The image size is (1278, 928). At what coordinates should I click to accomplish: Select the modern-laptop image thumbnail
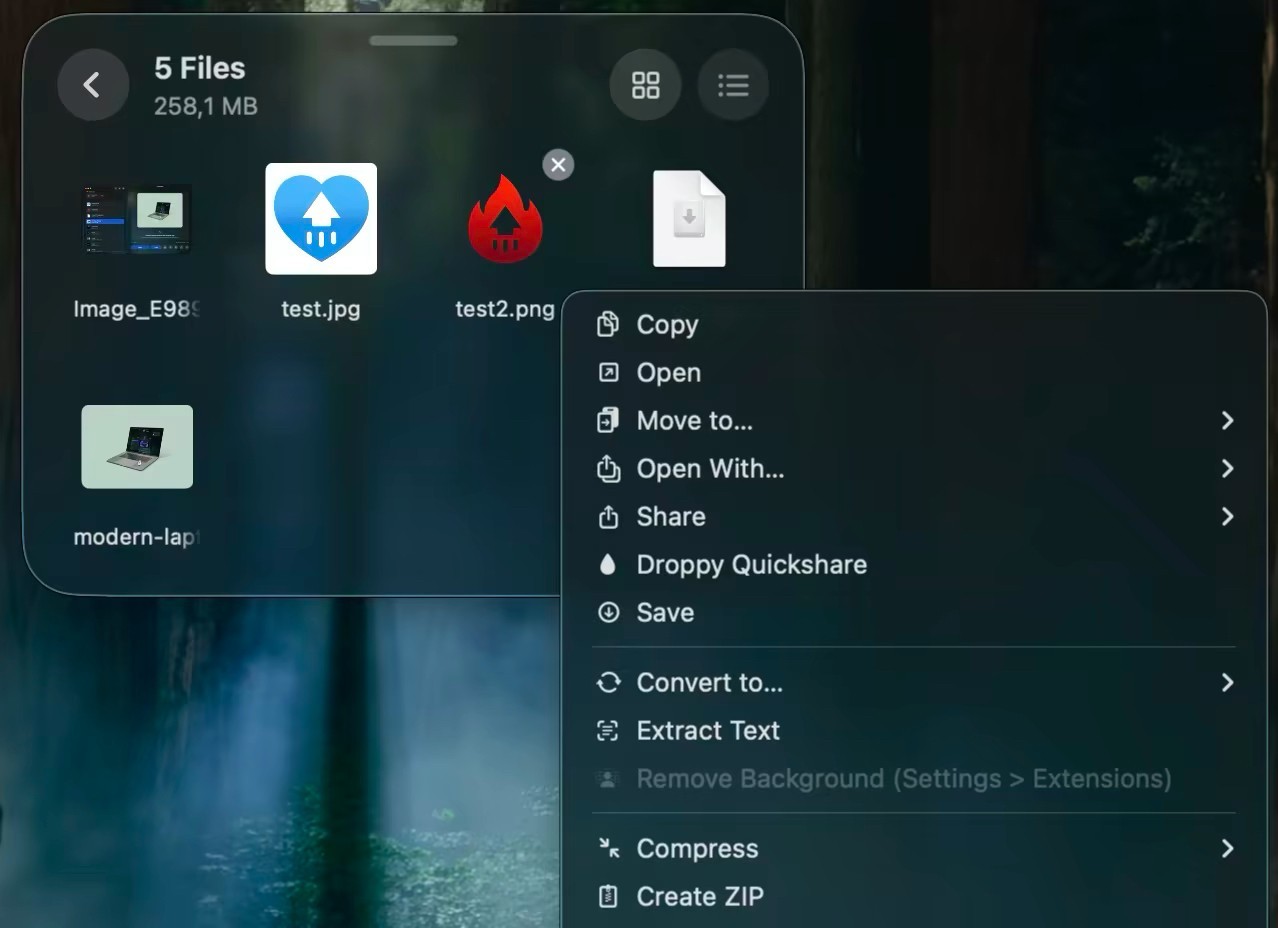point(137,447)
